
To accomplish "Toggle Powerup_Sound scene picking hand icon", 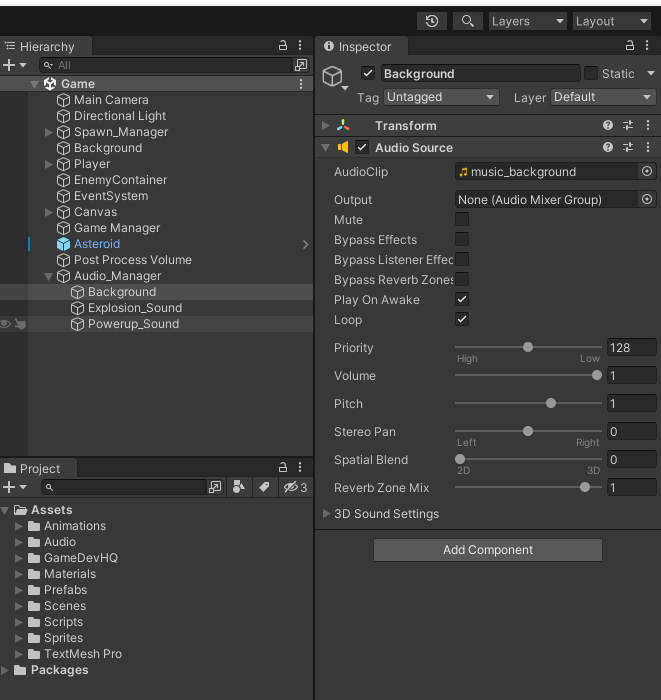I will tap(20, 324).
